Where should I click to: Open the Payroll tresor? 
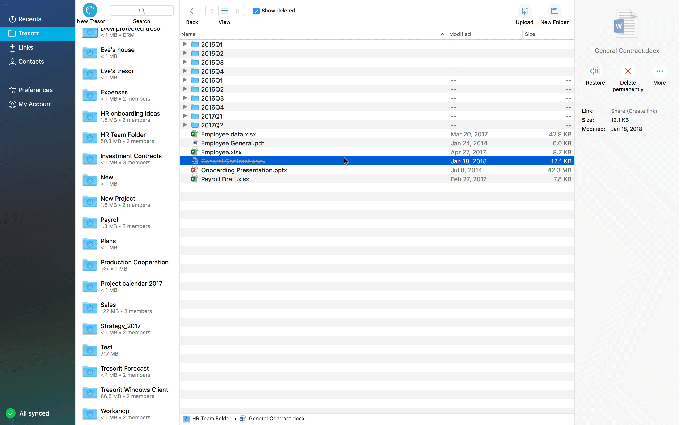tap(128, 222)
